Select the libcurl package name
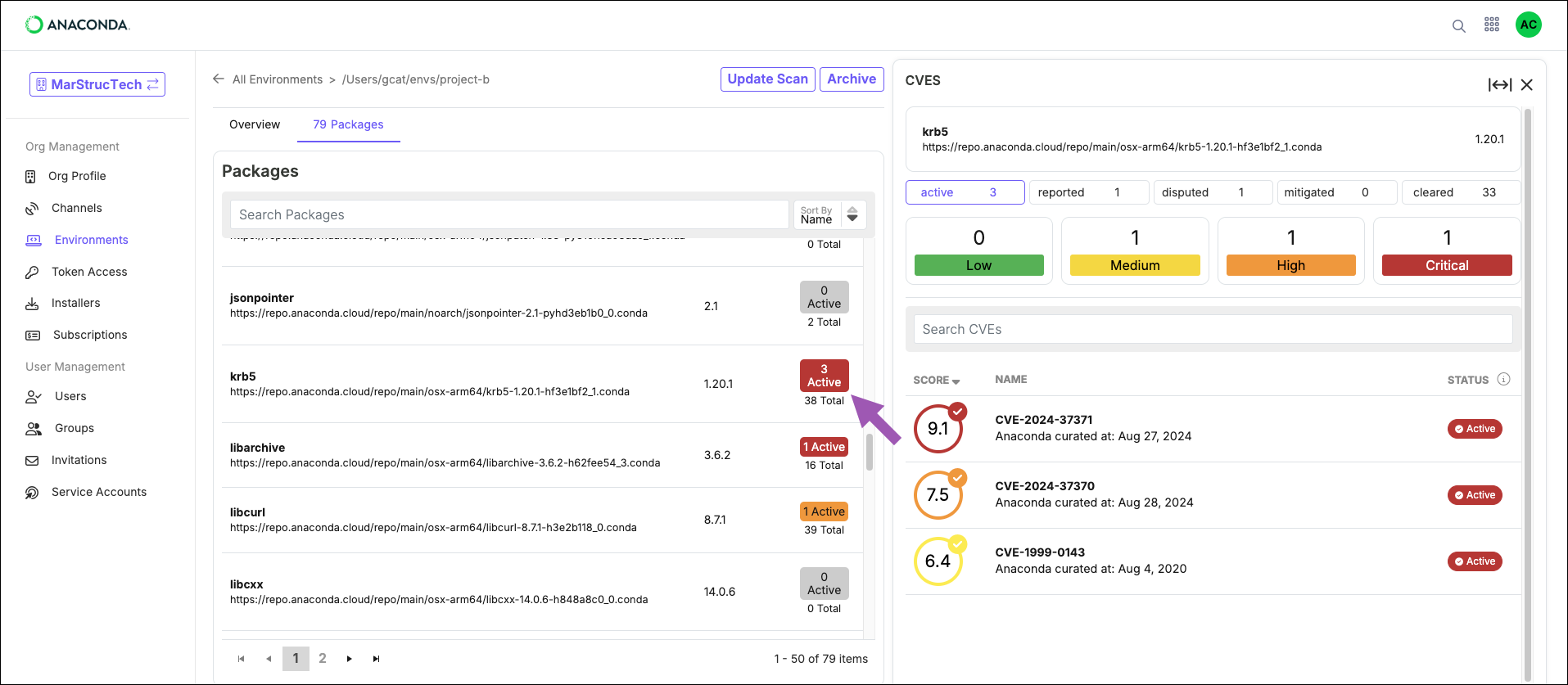This screenshot has width=1568, height=685. [x=247, y=512]
